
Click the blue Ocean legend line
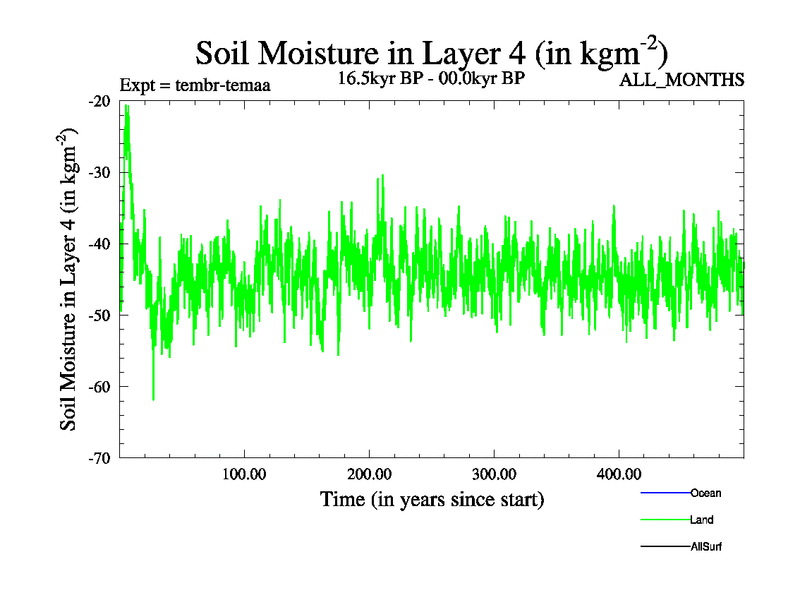(665, 493)
